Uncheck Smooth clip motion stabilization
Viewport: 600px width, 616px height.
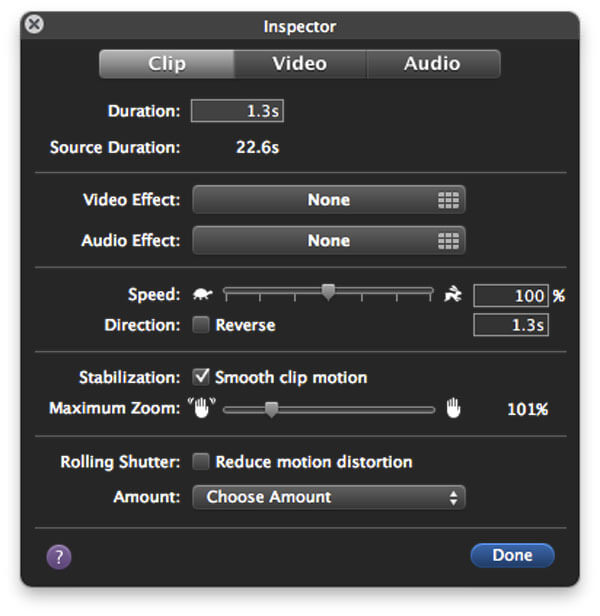pos(201,377)
